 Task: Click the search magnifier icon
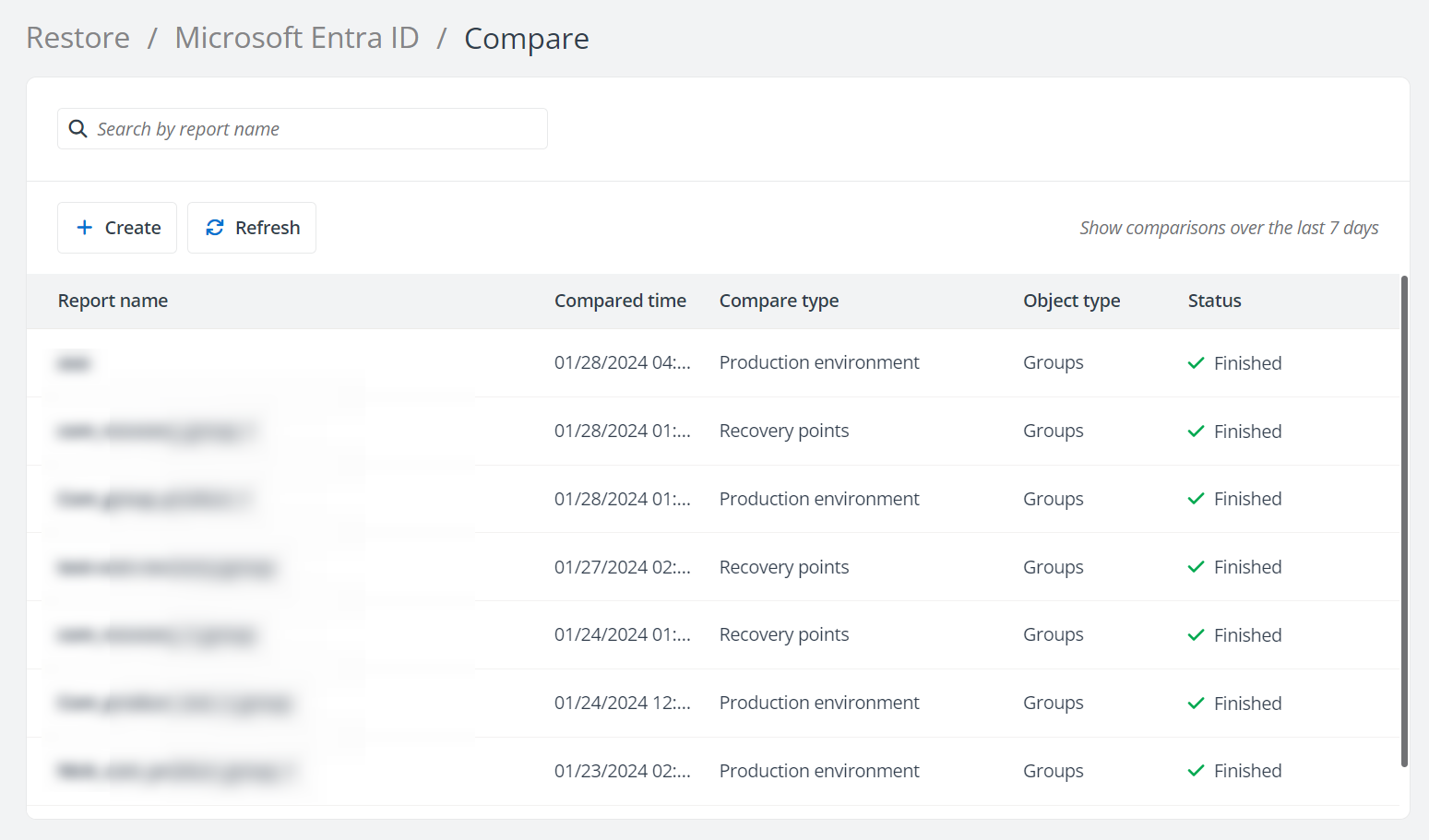pos(77,128)
